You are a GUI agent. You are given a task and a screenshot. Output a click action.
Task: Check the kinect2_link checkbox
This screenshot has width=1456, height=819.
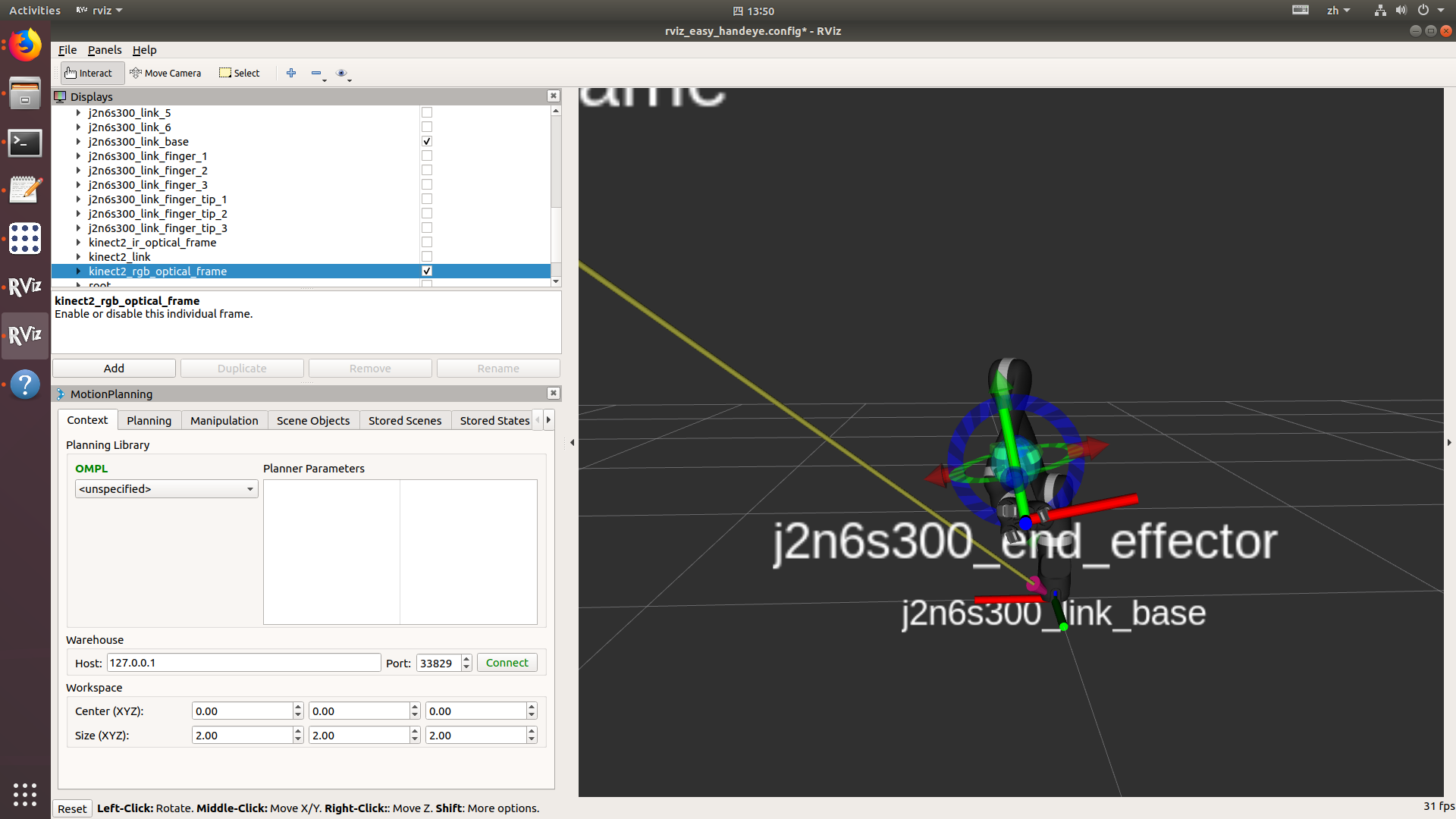[426, 256]
